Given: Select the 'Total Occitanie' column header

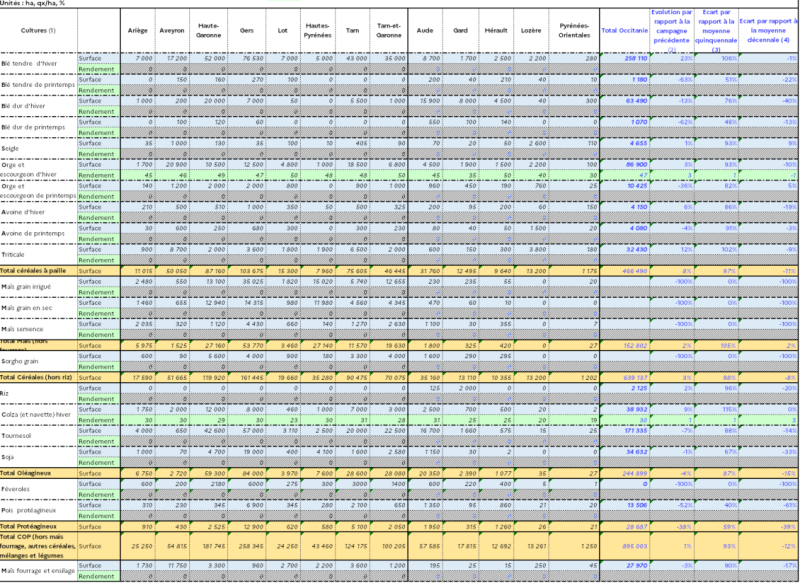Looking at the screenshot, I should [624, 31].
